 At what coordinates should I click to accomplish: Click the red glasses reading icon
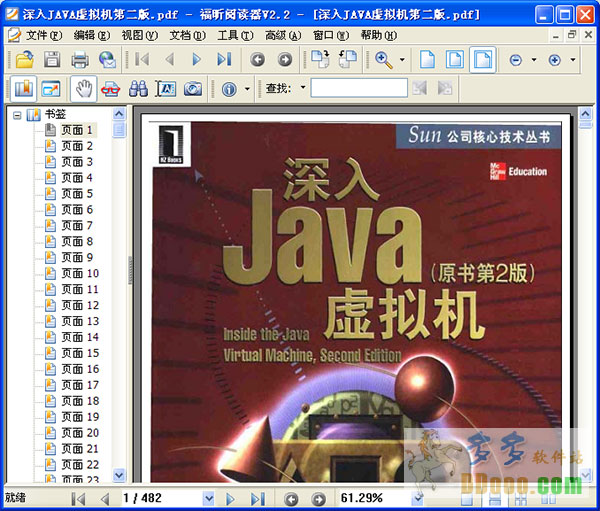coord(111,89)
